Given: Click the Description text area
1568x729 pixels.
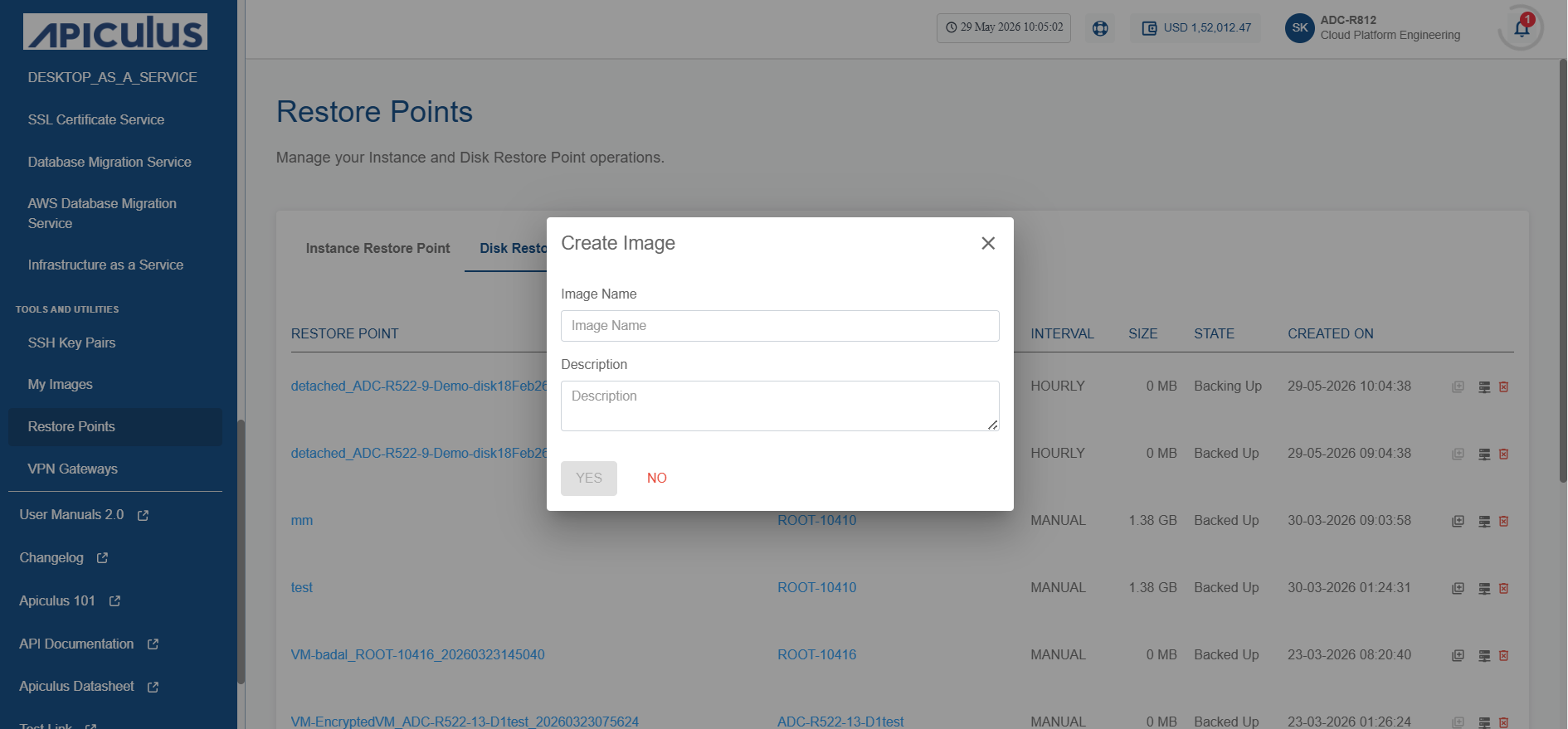Looking at the screenshot, I should click(x=780, y=406).
